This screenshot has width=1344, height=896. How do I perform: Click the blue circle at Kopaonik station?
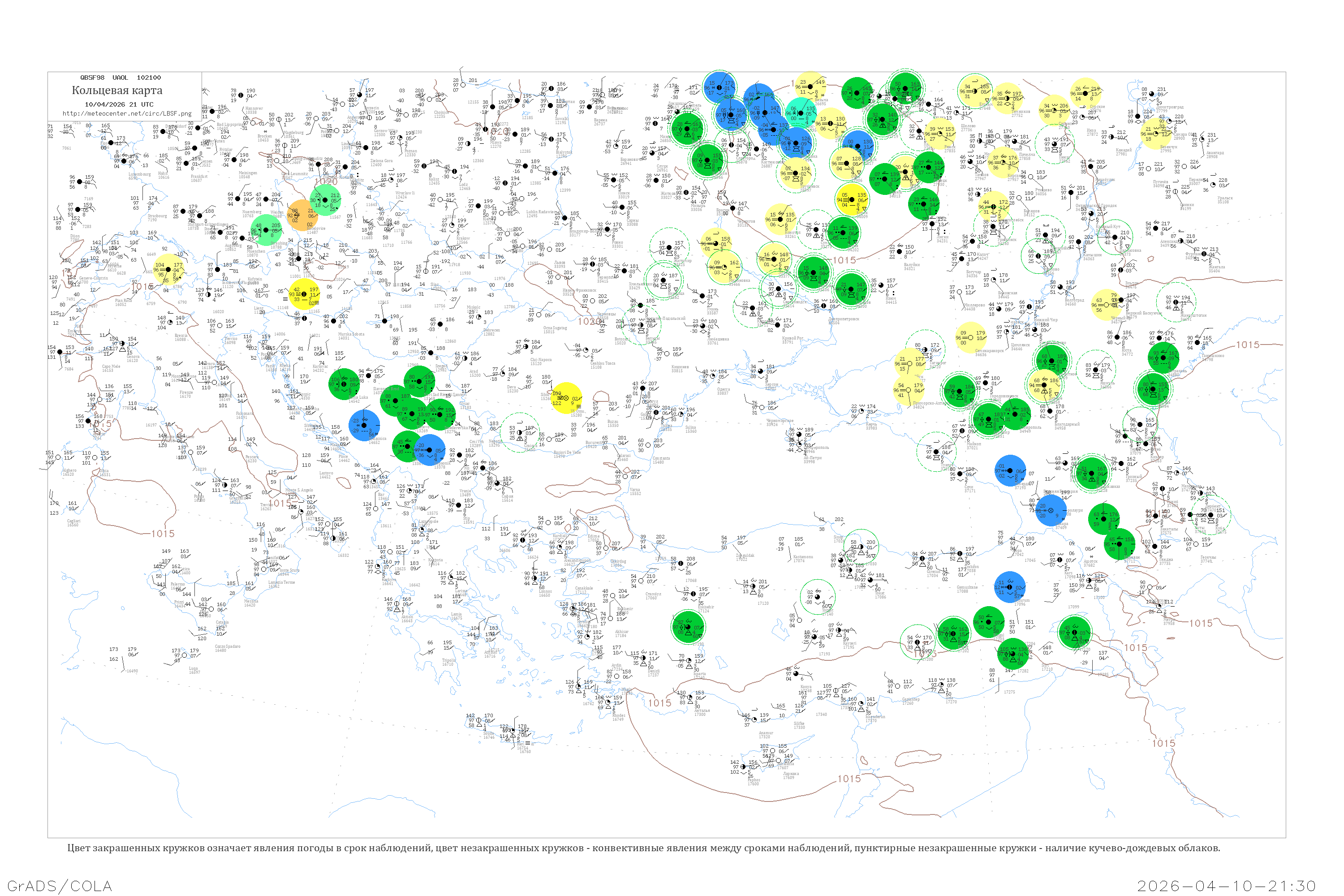pos(429,450)
